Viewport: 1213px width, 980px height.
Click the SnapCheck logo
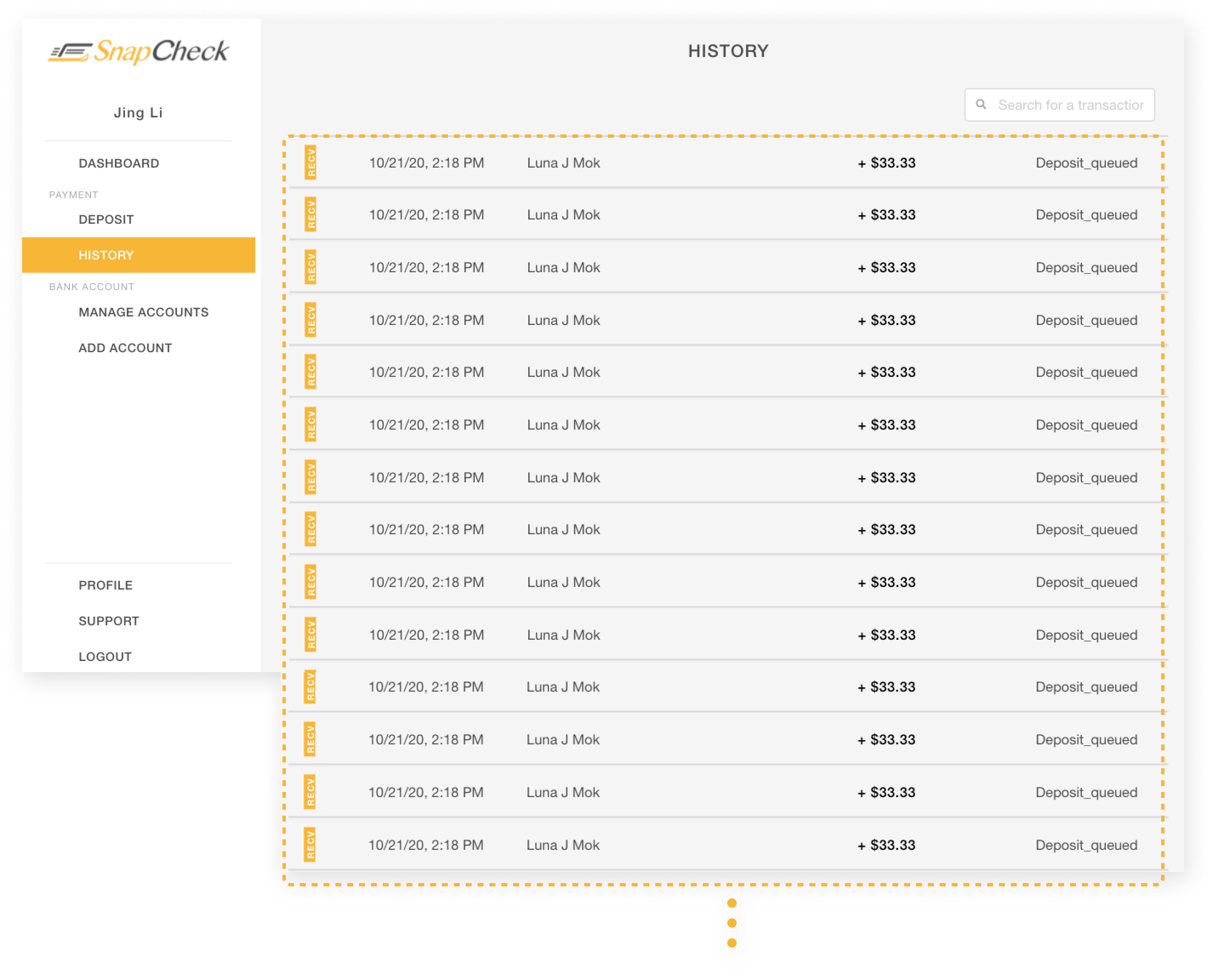click(x=138, y=52)
